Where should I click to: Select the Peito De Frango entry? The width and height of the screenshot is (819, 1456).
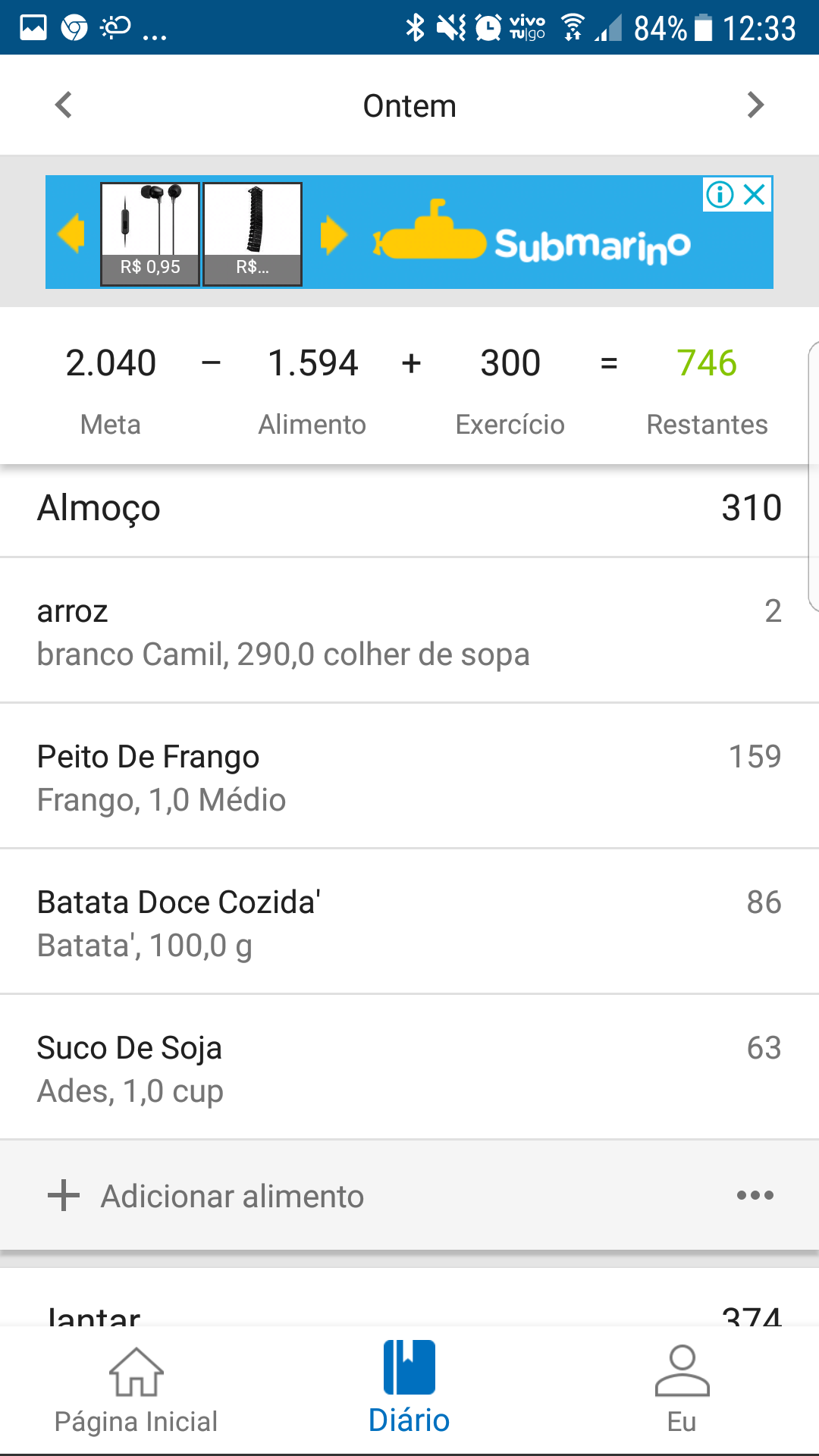tap(409, 777)
